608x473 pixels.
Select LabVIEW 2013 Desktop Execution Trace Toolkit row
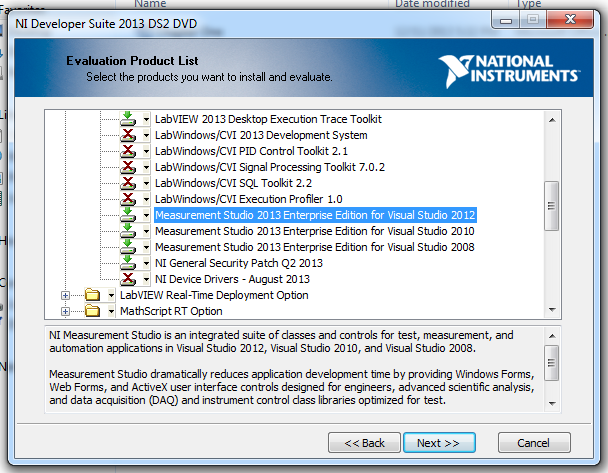pos(268,119)
